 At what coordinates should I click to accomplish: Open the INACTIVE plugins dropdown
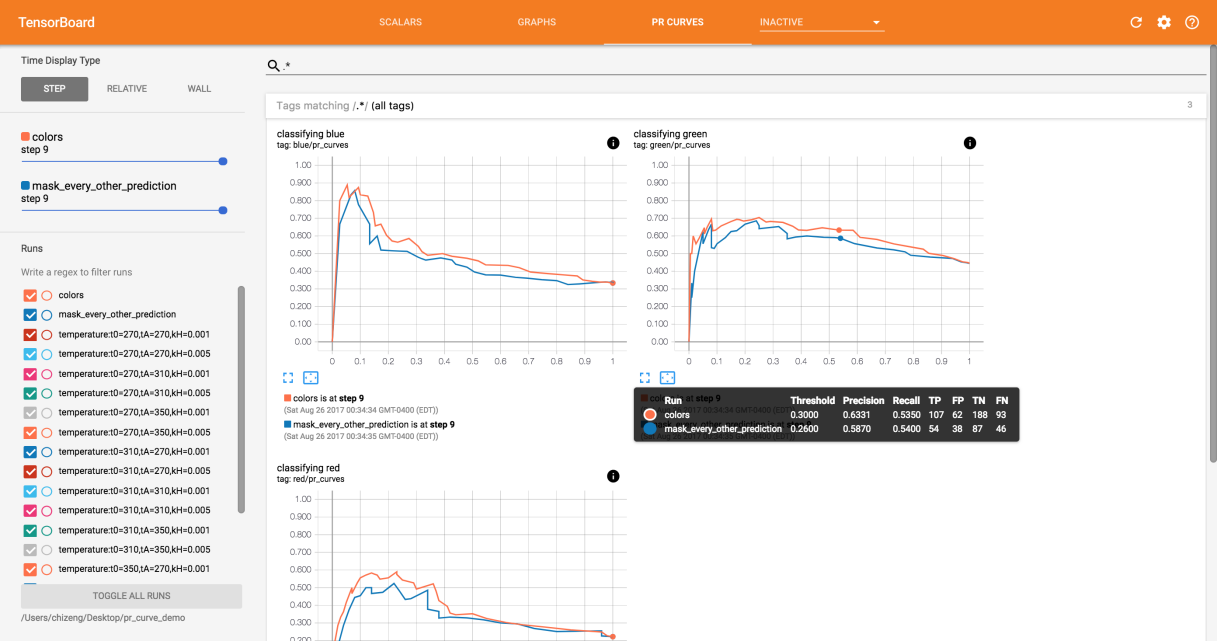[822, 22]
